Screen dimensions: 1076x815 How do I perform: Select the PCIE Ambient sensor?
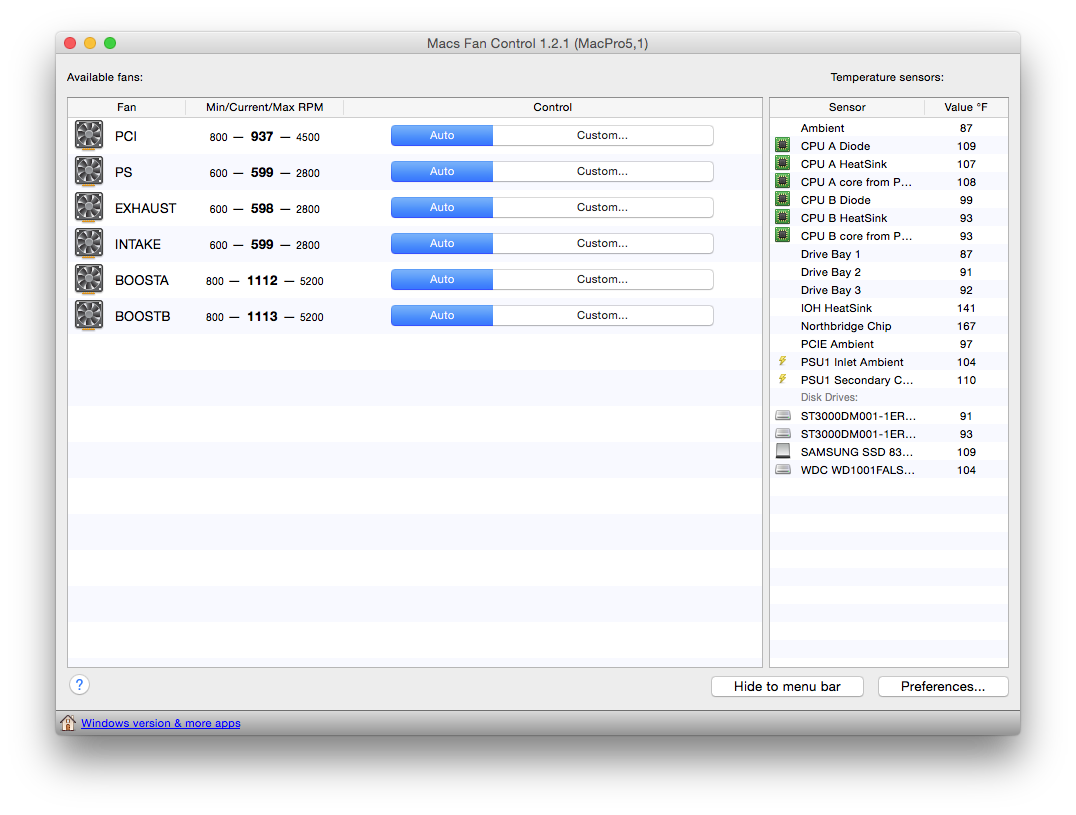[x=889, y=344]
